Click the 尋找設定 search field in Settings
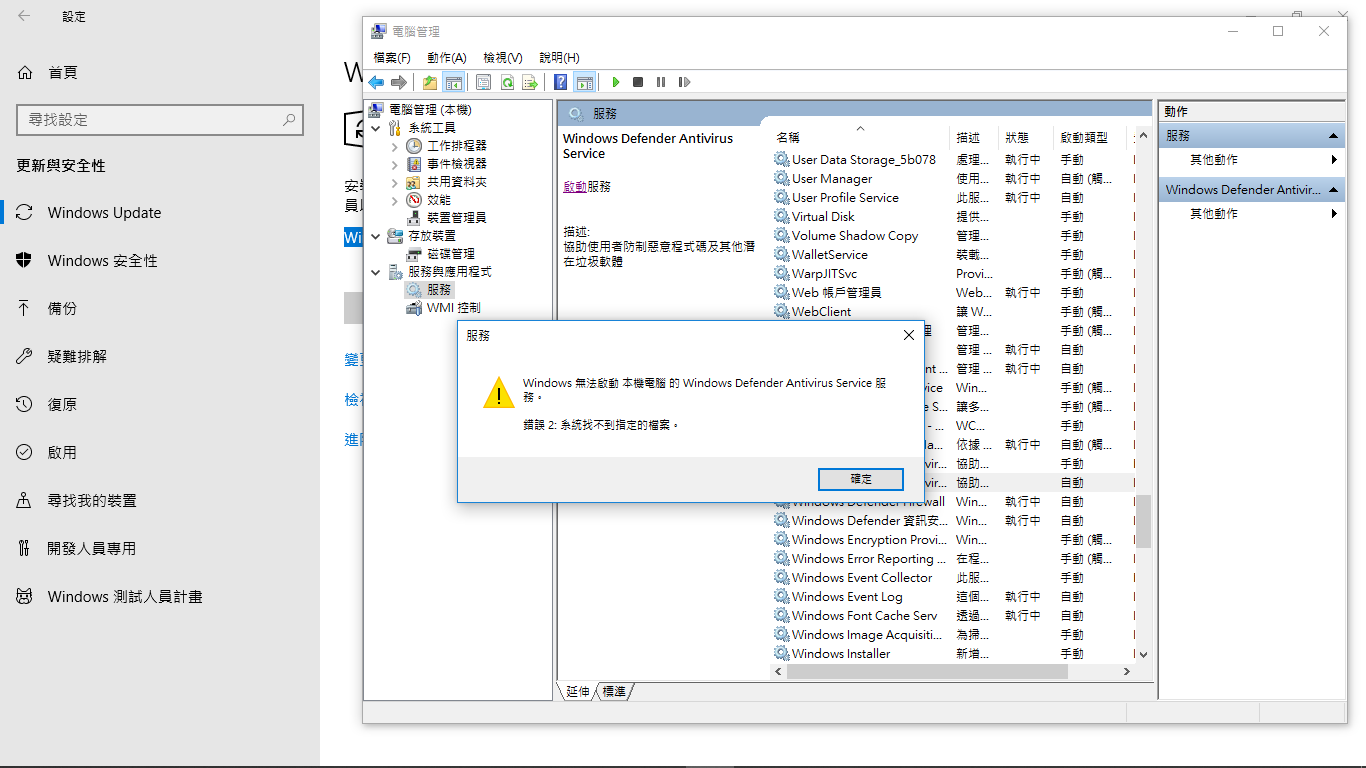Image resolution: width=1366 pixels, height=768 pixels. point(160,119)
